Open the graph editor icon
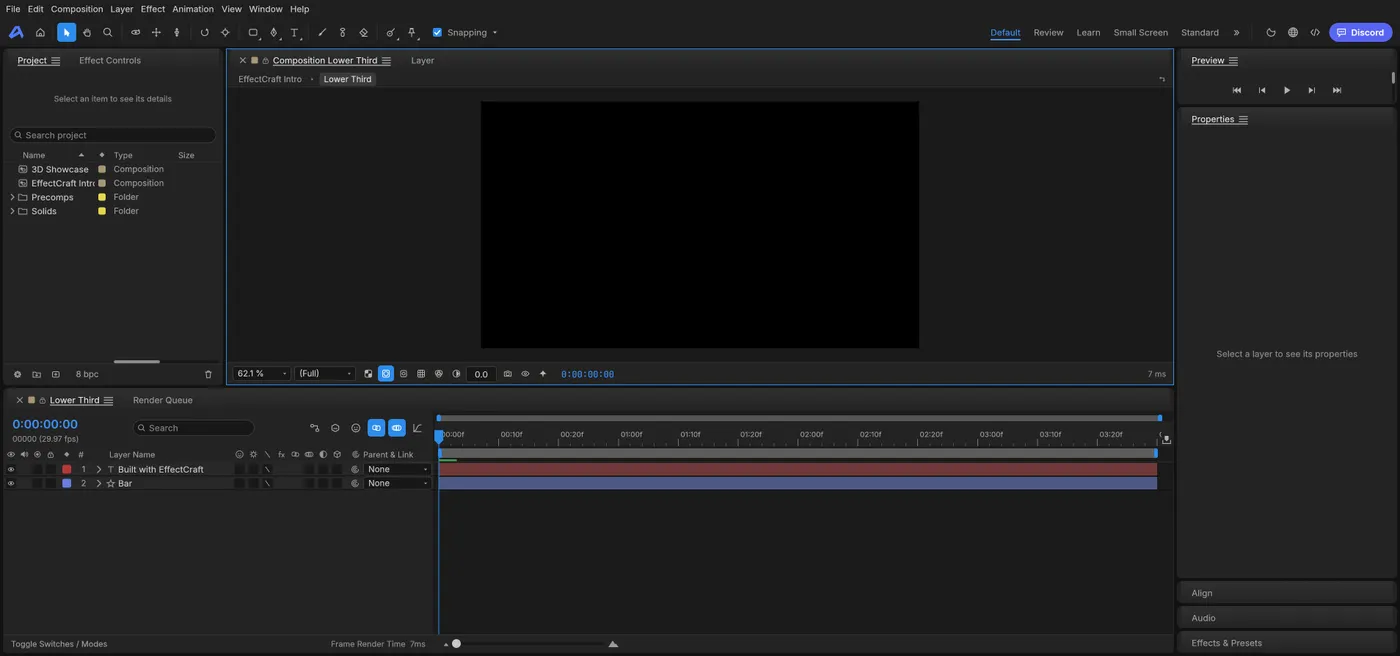Screen dimensions: 1400x656 [x=417, y=428]
